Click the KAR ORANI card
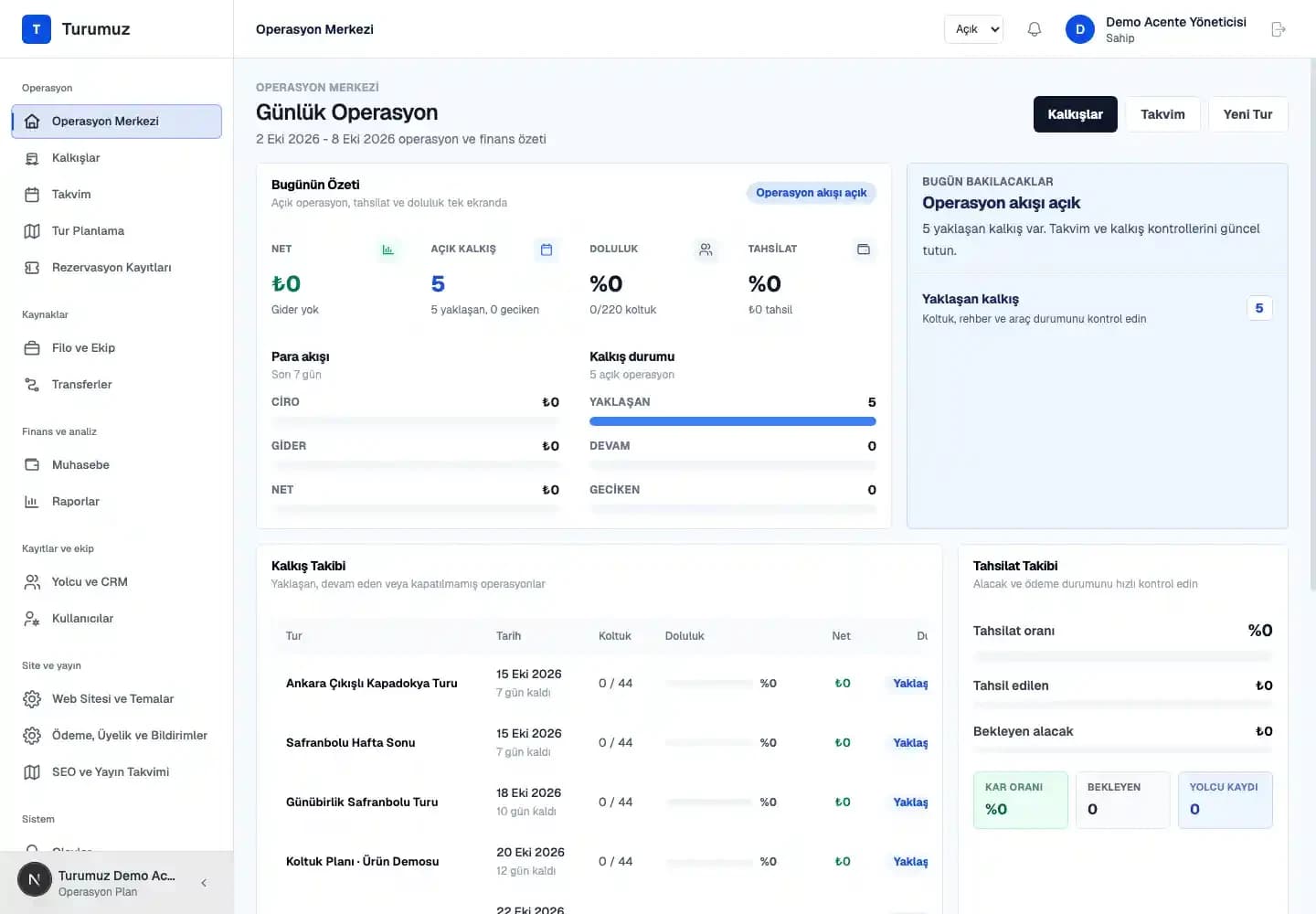The image size is (1316, 914). coord(1021,800)
